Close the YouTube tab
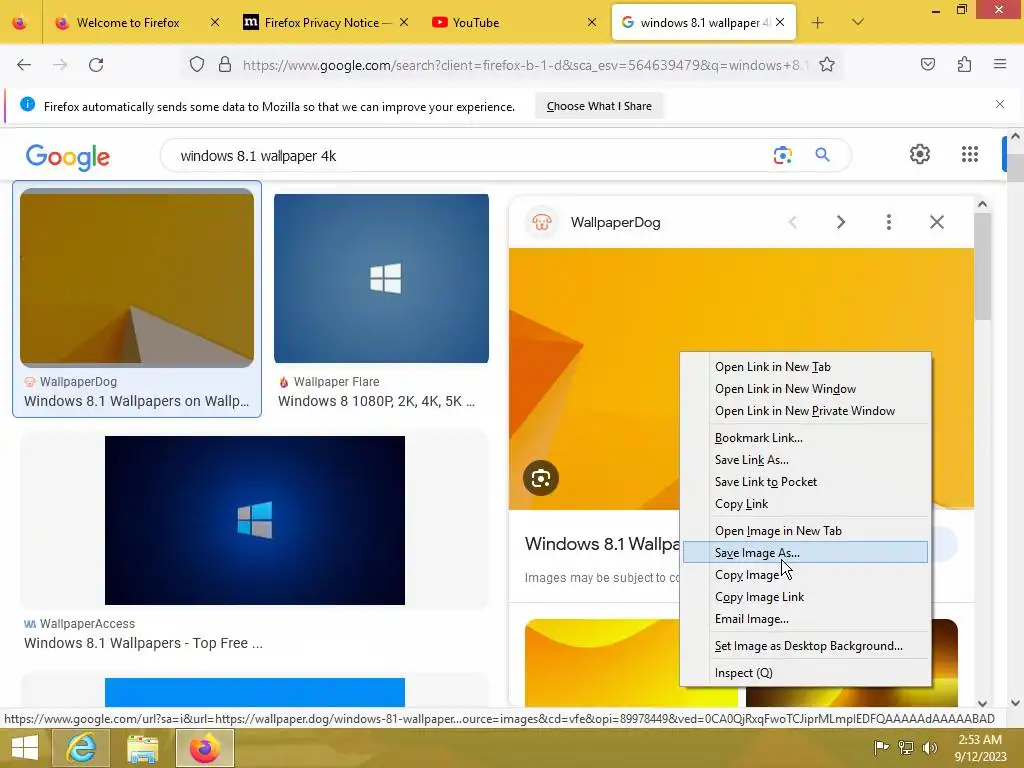The image size is (1024, 768). [x=592, y=22]
